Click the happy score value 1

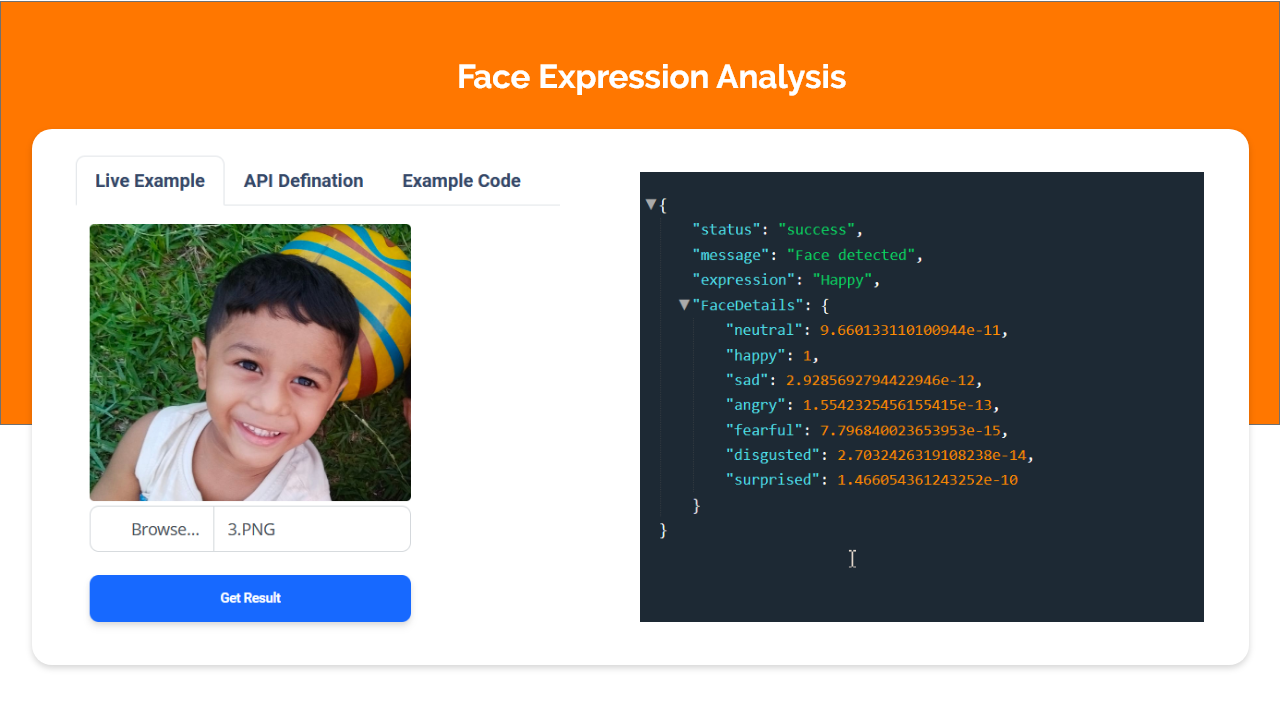coord(807,355)
